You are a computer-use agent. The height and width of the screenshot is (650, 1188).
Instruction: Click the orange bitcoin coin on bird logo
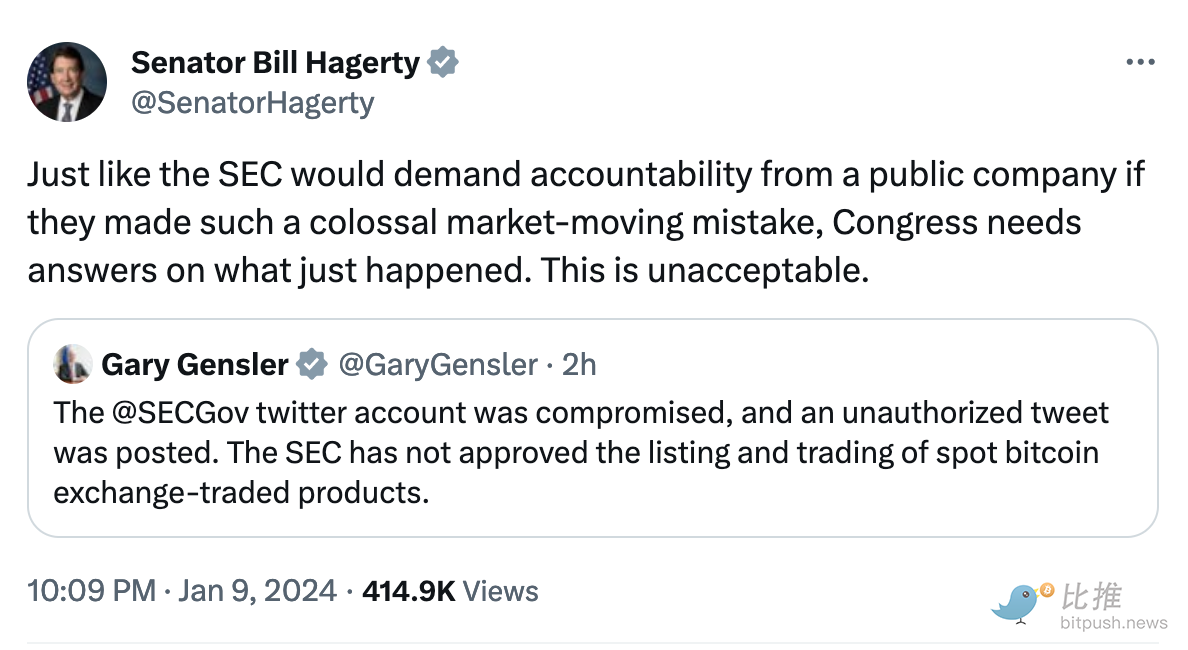(x=1047, y=591)
